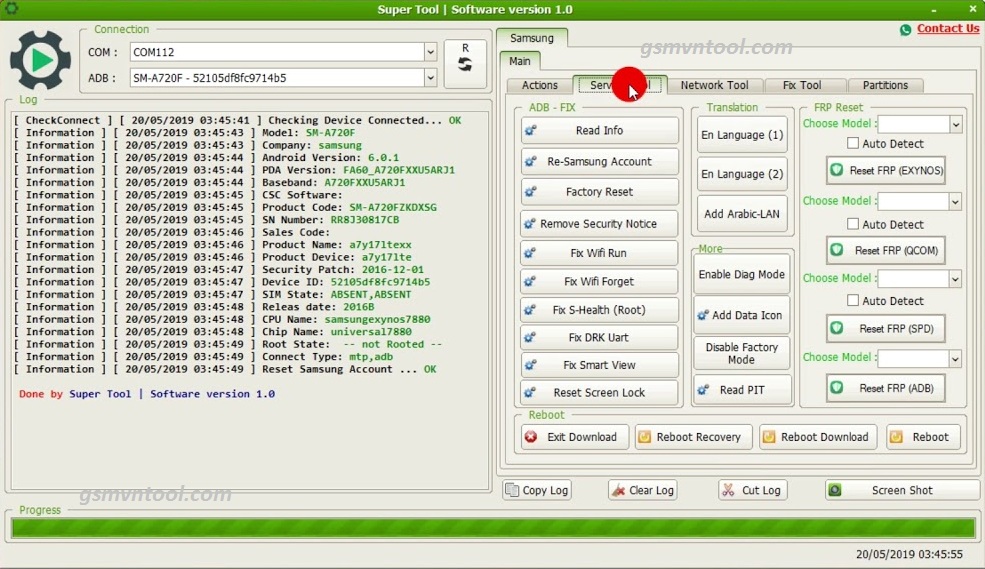Switch to the Samsung tab

(531, 38)
